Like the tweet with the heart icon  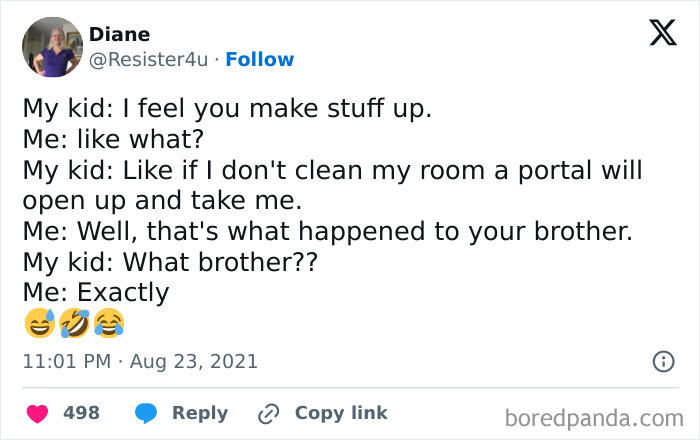point(37,413)
